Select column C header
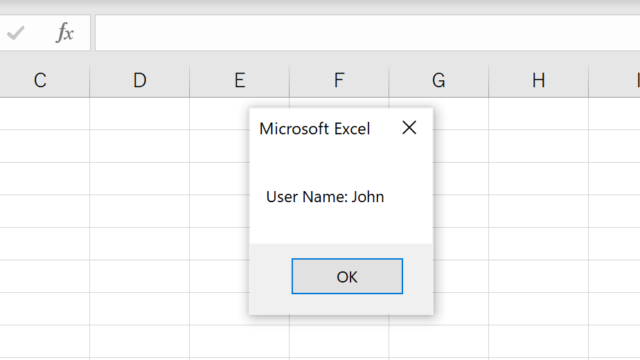 [40, 80]
